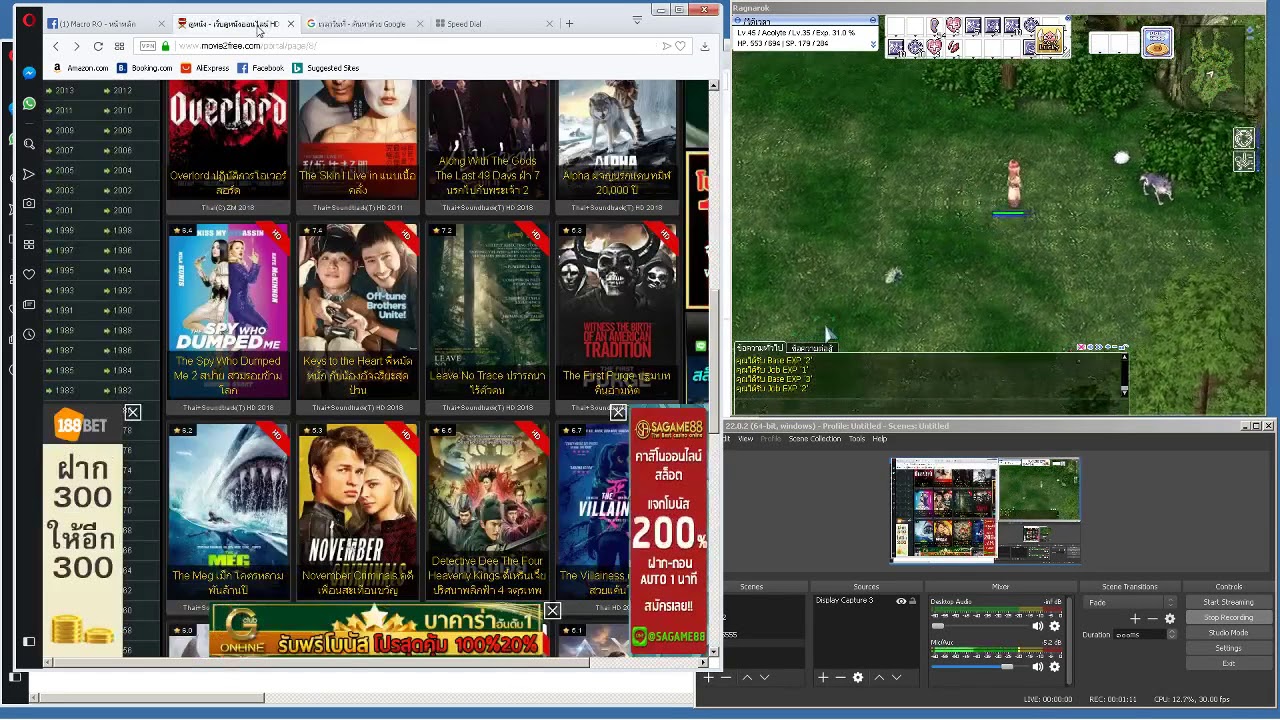Toggle lock on Display Capture 3
Viewport: 1280px width, 720px height.
pyautogui.click(x=912, y=601)
